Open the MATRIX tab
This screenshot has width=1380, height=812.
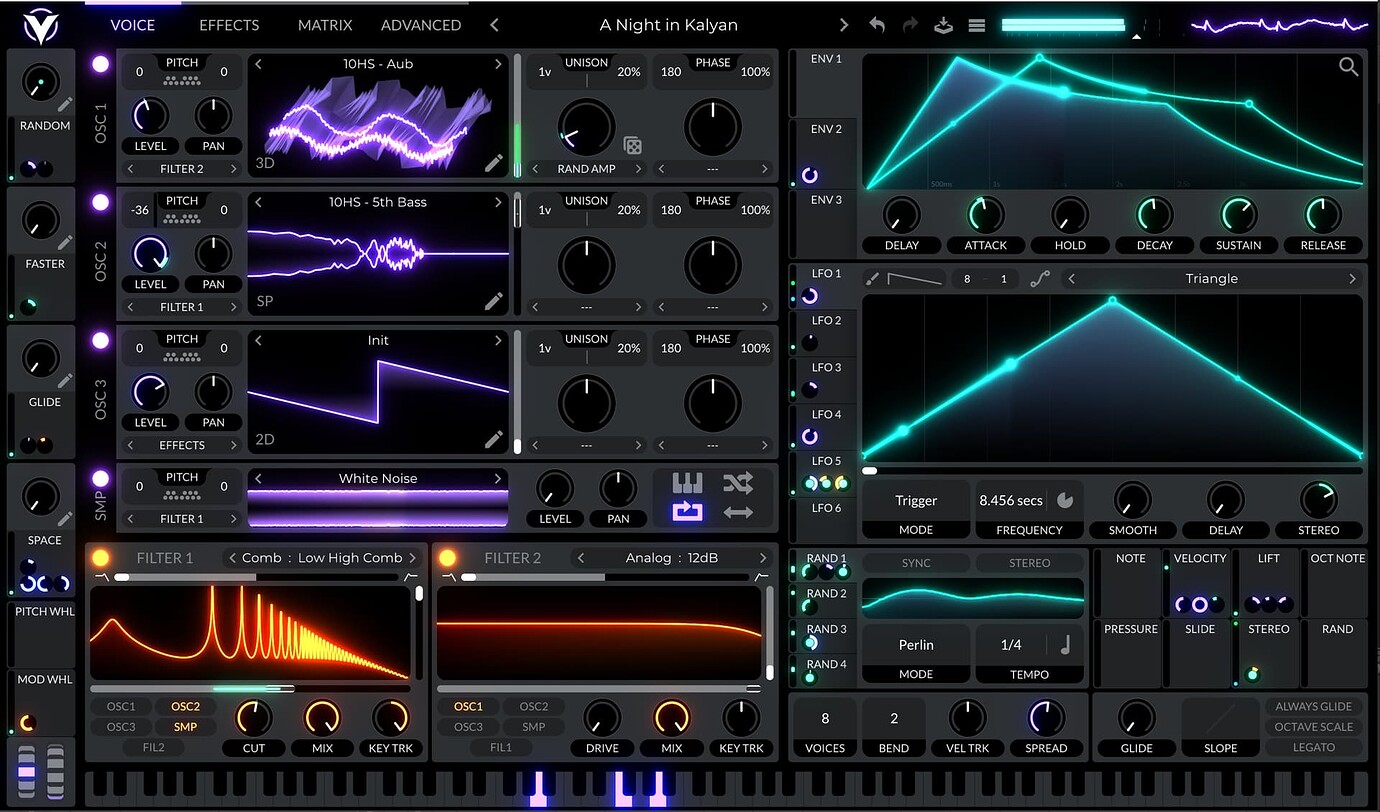324,25
